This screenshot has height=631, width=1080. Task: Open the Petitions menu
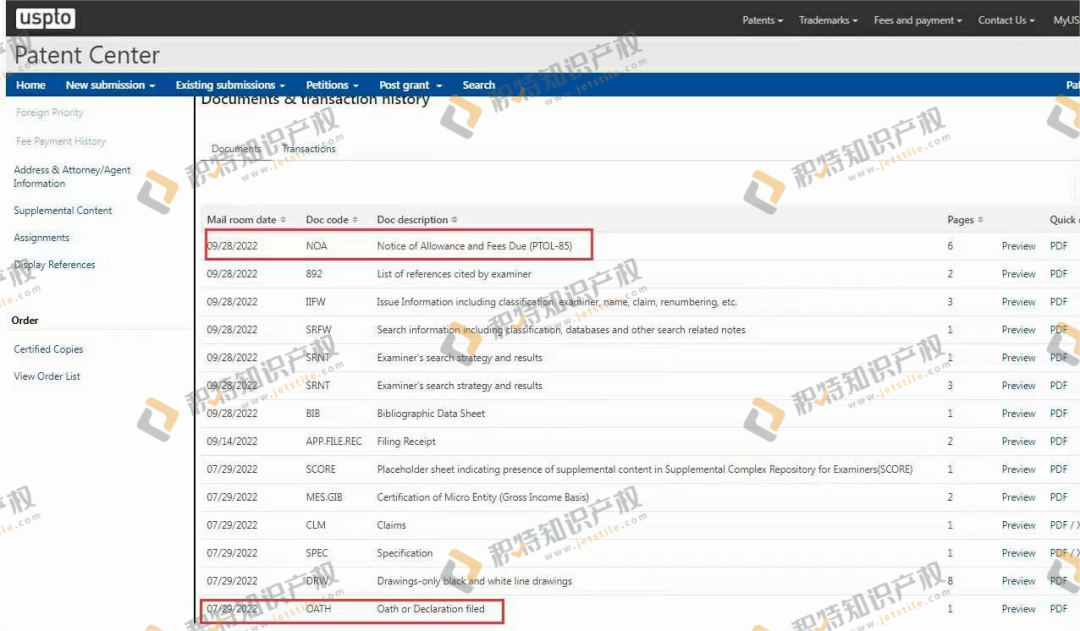click(x=332, y=85)
